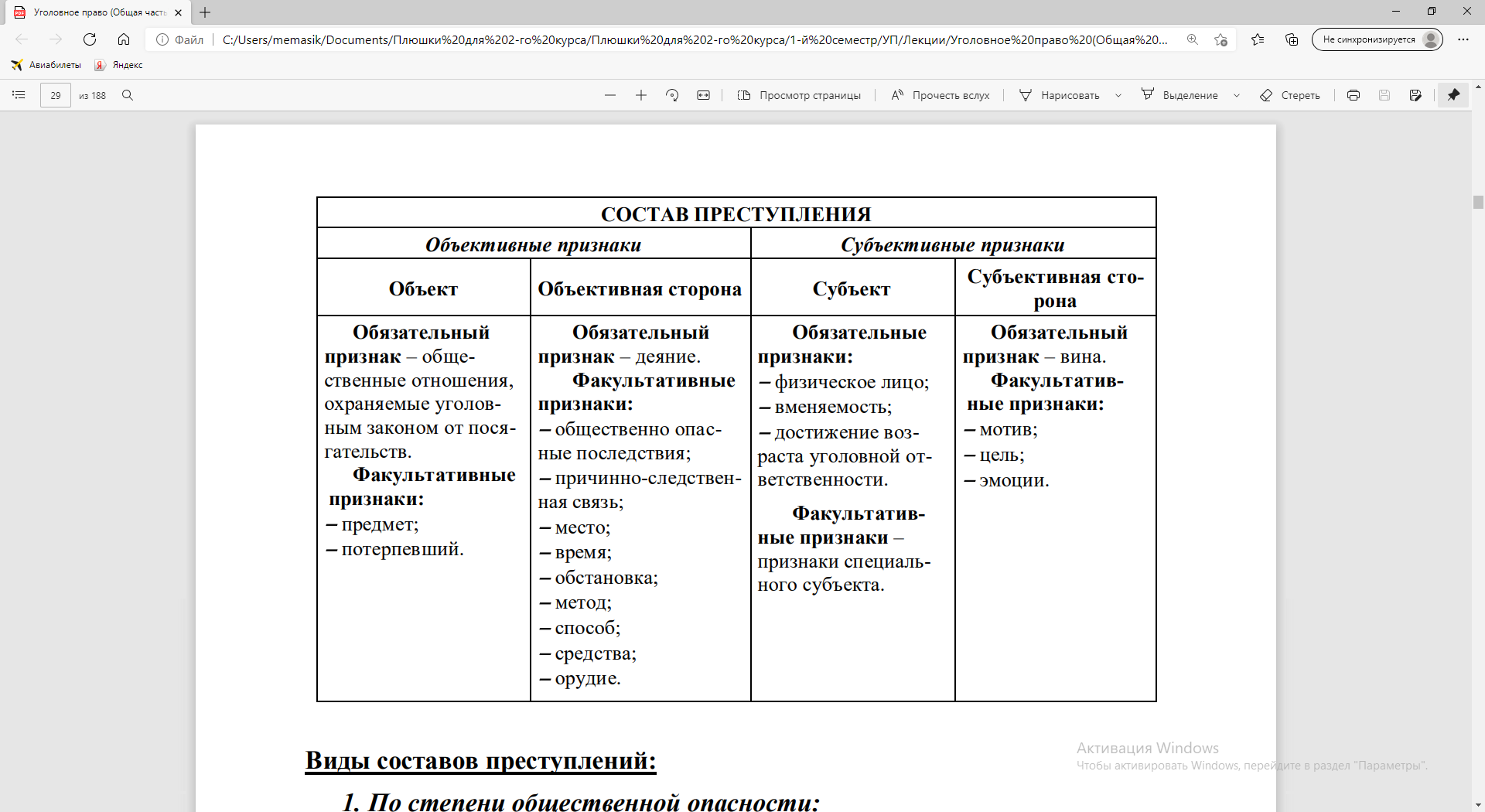Click the text '— орудие.'
1485x812 pixels.
click(x=579, y=678)
